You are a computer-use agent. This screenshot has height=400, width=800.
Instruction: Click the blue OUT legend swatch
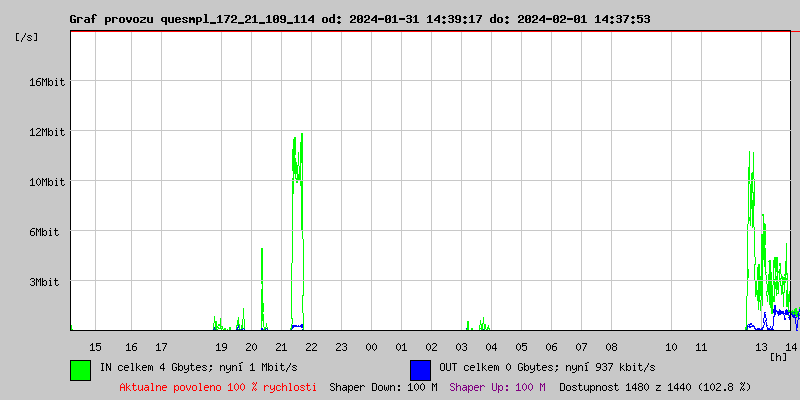coord(420,369)
